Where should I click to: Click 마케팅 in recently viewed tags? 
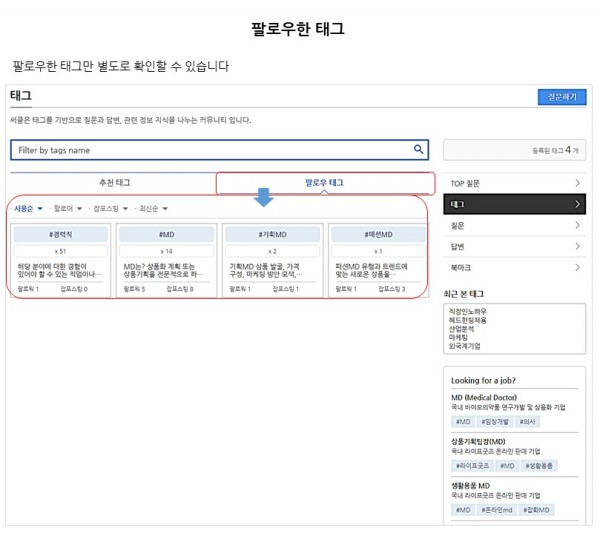point(461,338)
